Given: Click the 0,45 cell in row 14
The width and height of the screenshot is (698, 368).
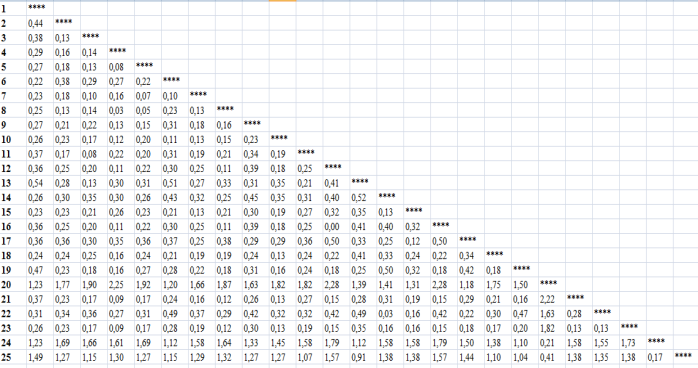Looking at the screenshot, I should tap(256, 198).
